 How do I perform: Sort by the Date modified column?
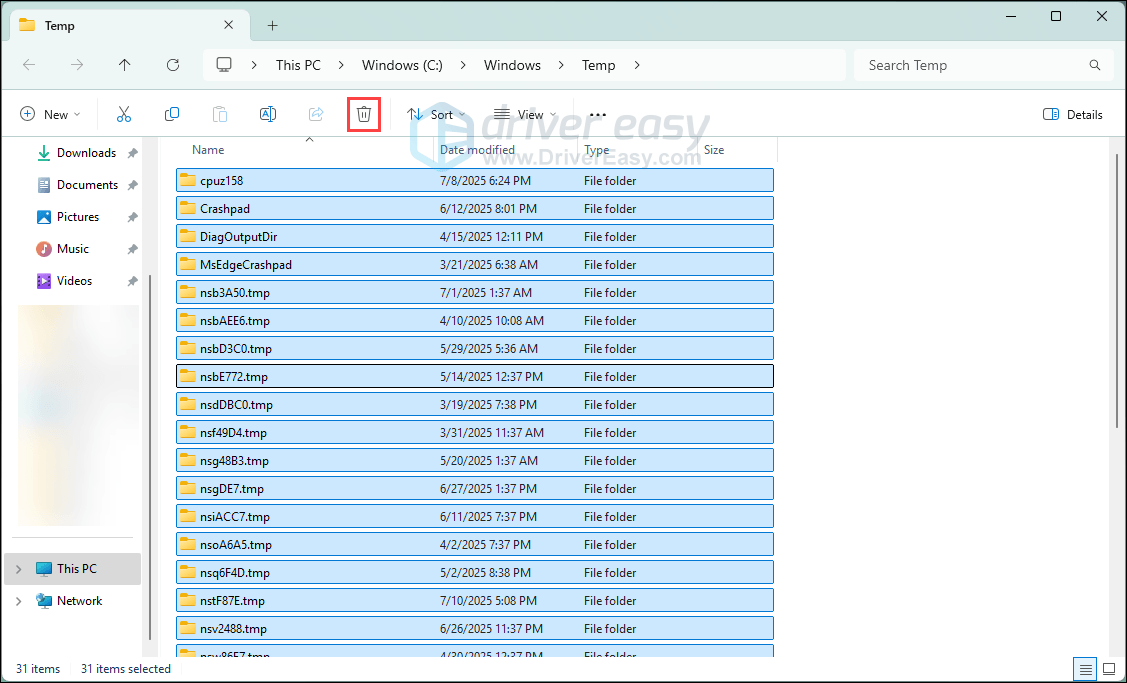(477, 150)
